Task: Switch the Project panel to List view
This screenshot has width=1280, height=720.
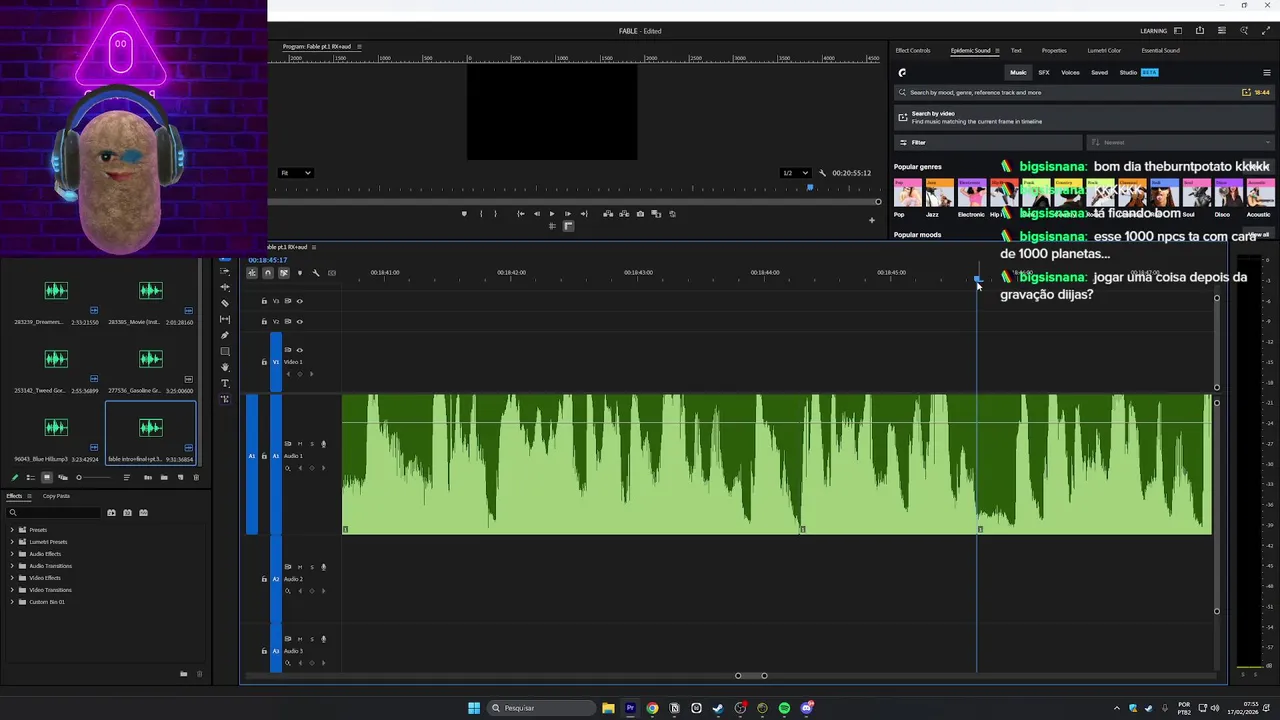Action: tap(30, 477)
